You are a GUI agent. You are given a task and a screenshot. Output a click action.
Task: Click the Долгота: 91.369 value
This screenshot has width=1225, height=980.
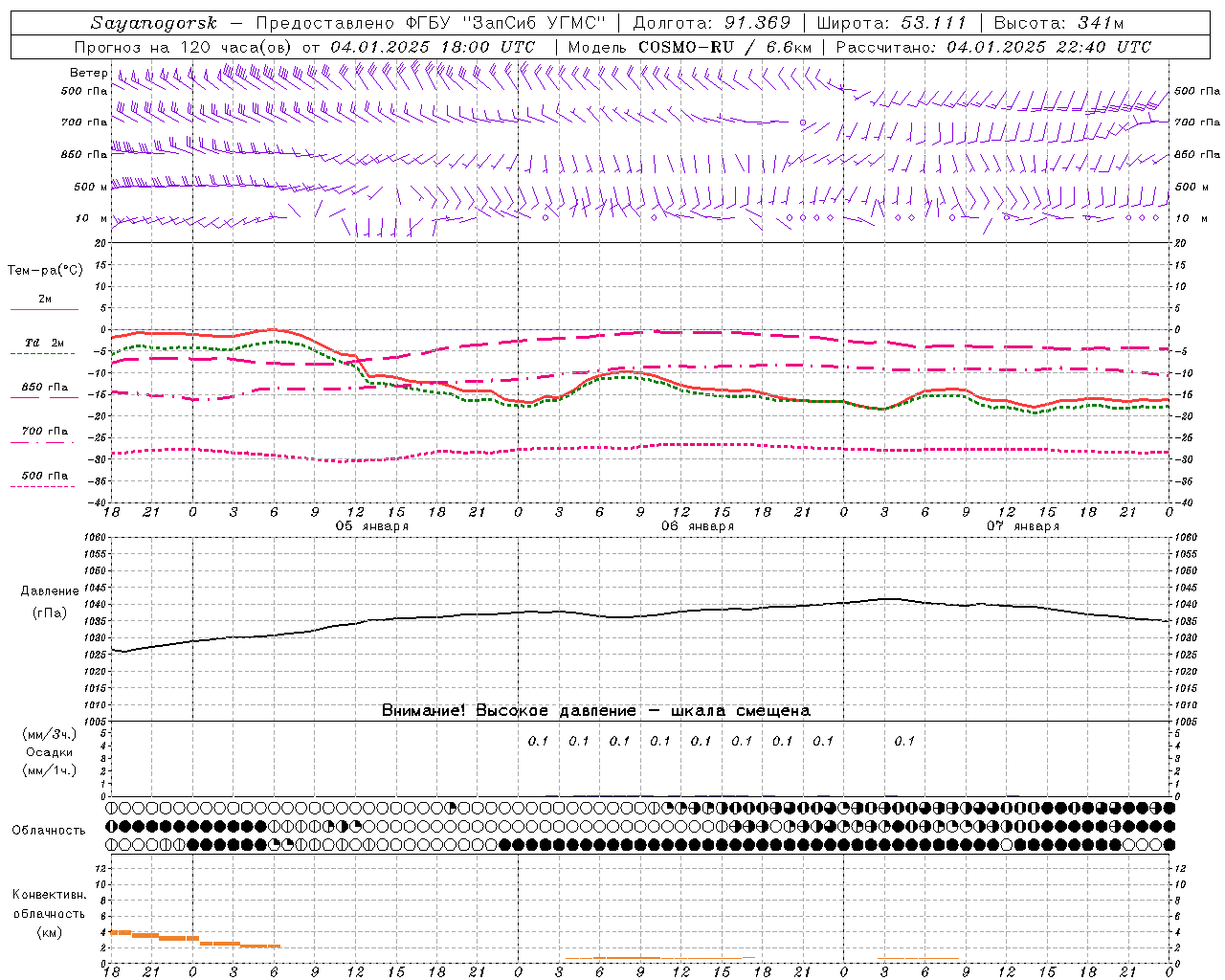[x=712, y=23]
